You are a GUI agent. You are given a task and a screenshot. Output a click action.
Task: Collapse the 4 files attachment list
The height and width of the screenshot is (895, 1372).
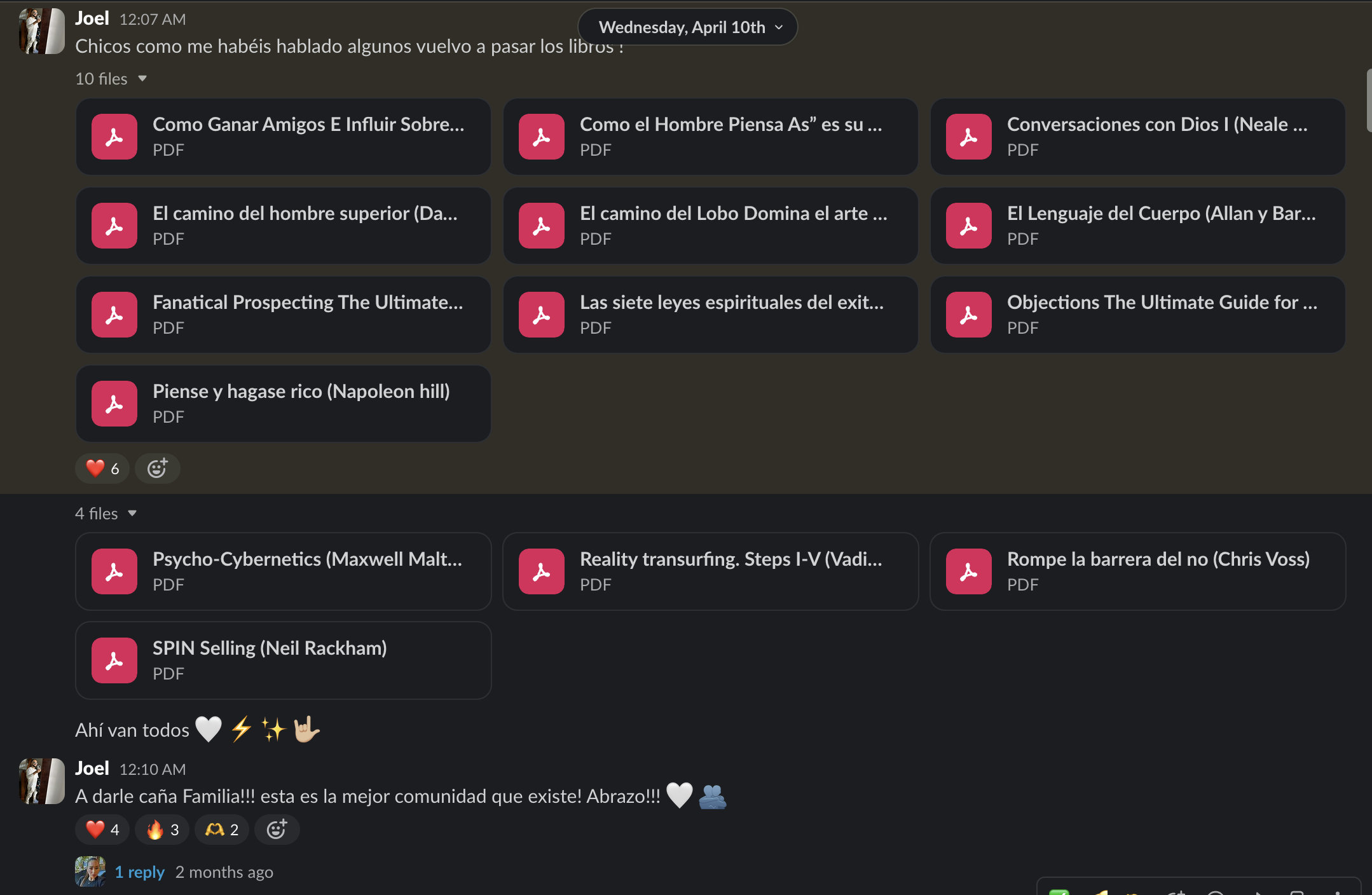click(106, 514)
